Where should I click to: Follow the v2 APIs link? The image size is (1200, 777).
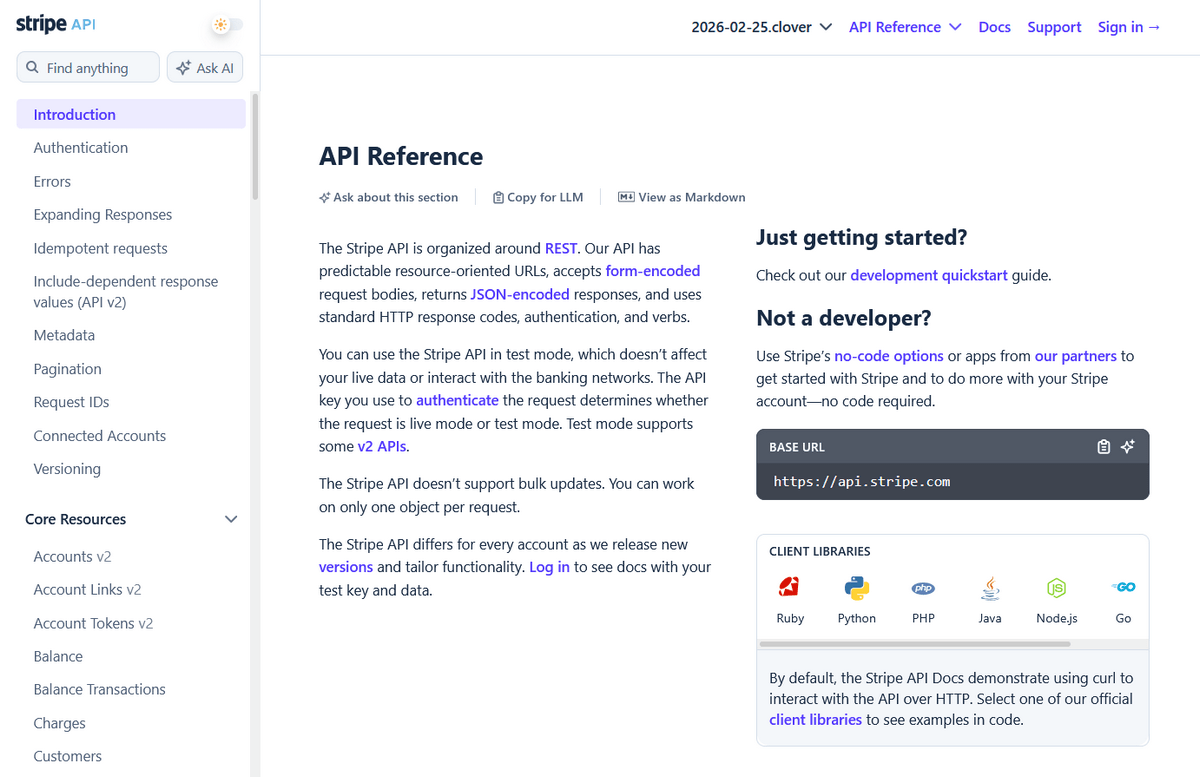point(382,446)
